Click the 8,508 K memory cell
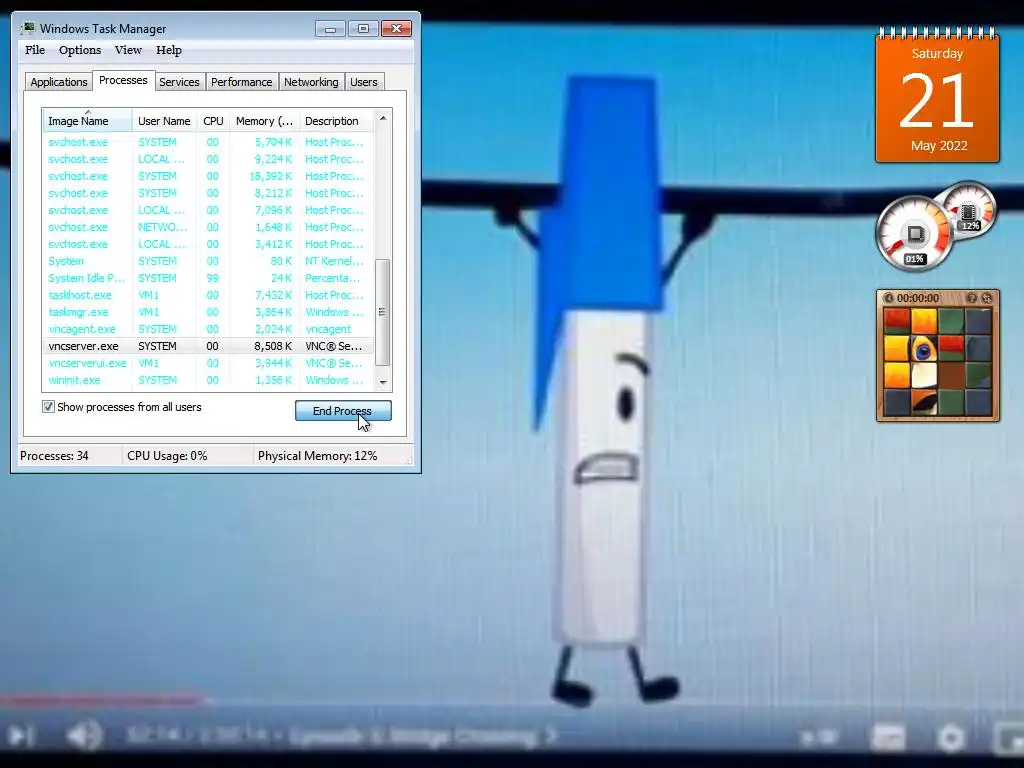The image size is (1024, 768). [274, 346]
